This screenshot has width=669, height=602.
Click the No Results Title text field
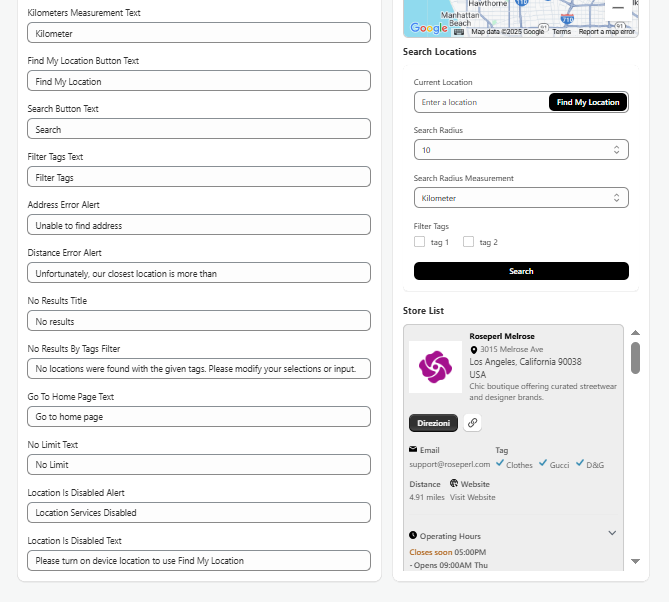[199, 321]
